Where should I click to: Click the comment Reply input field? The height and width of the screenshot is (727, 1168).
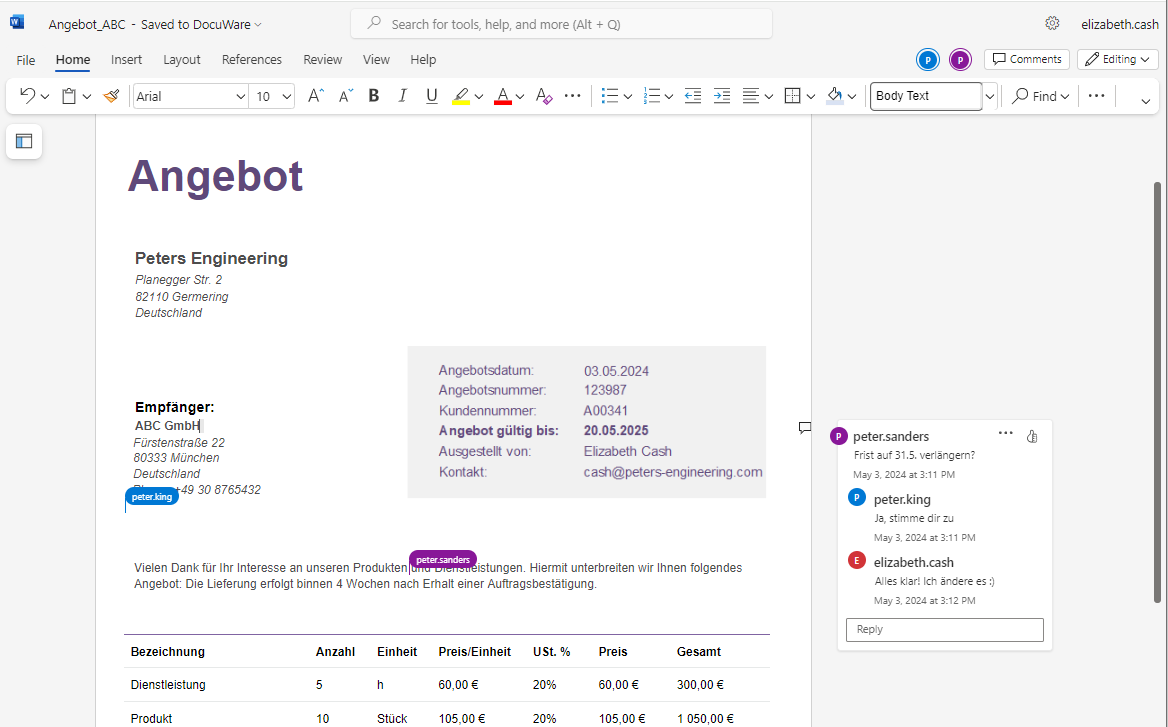coord(944,629)
